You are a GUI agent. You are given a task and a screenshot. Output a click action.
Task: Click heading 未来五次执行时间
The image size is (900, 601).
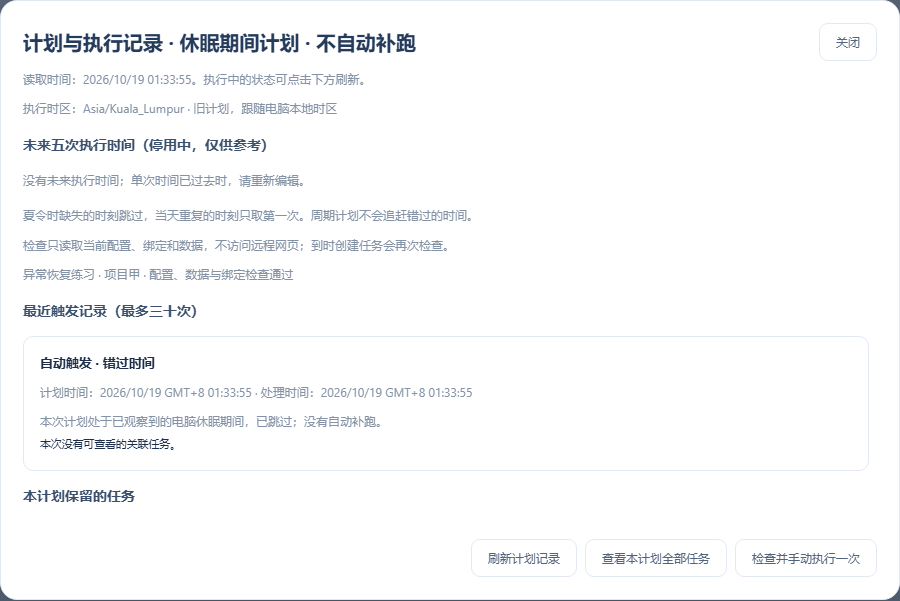click(145, 145)
